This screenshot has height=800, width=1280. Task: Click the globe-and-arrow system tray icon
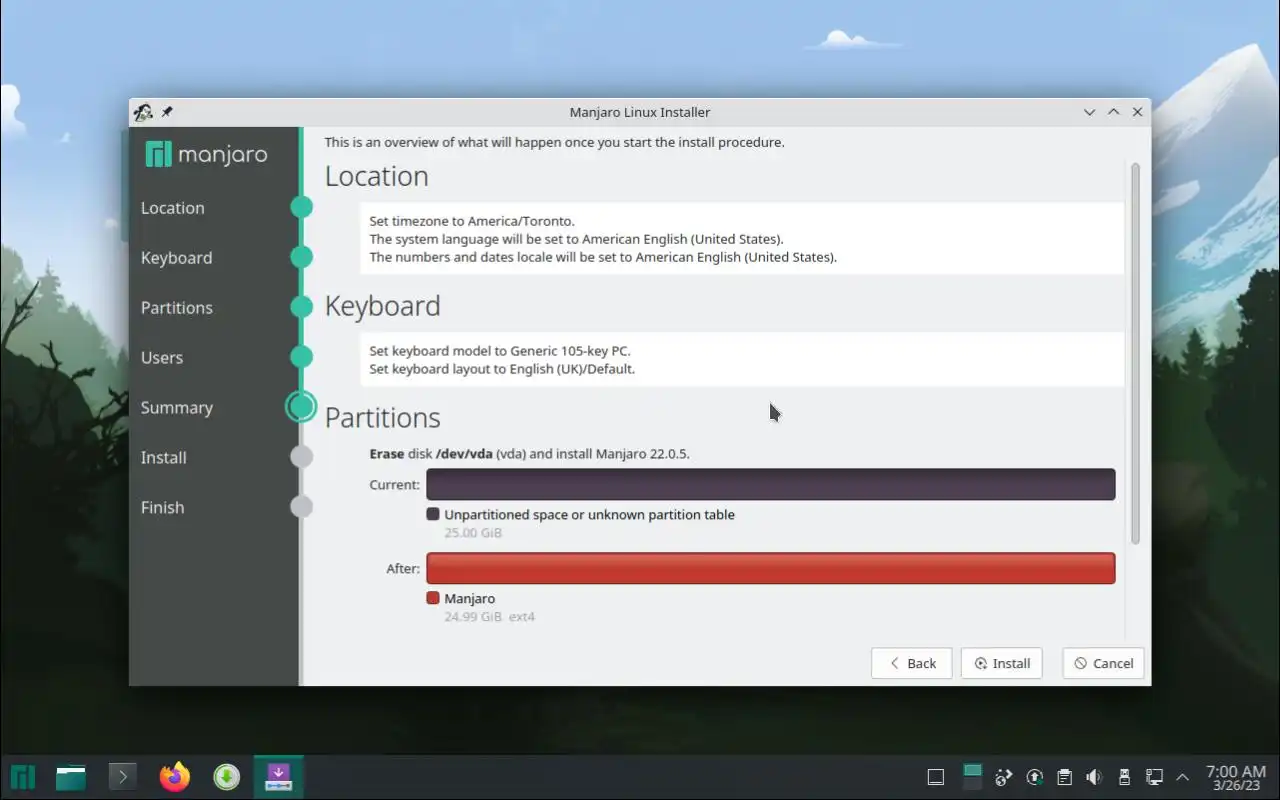(x=1005, y=777)
